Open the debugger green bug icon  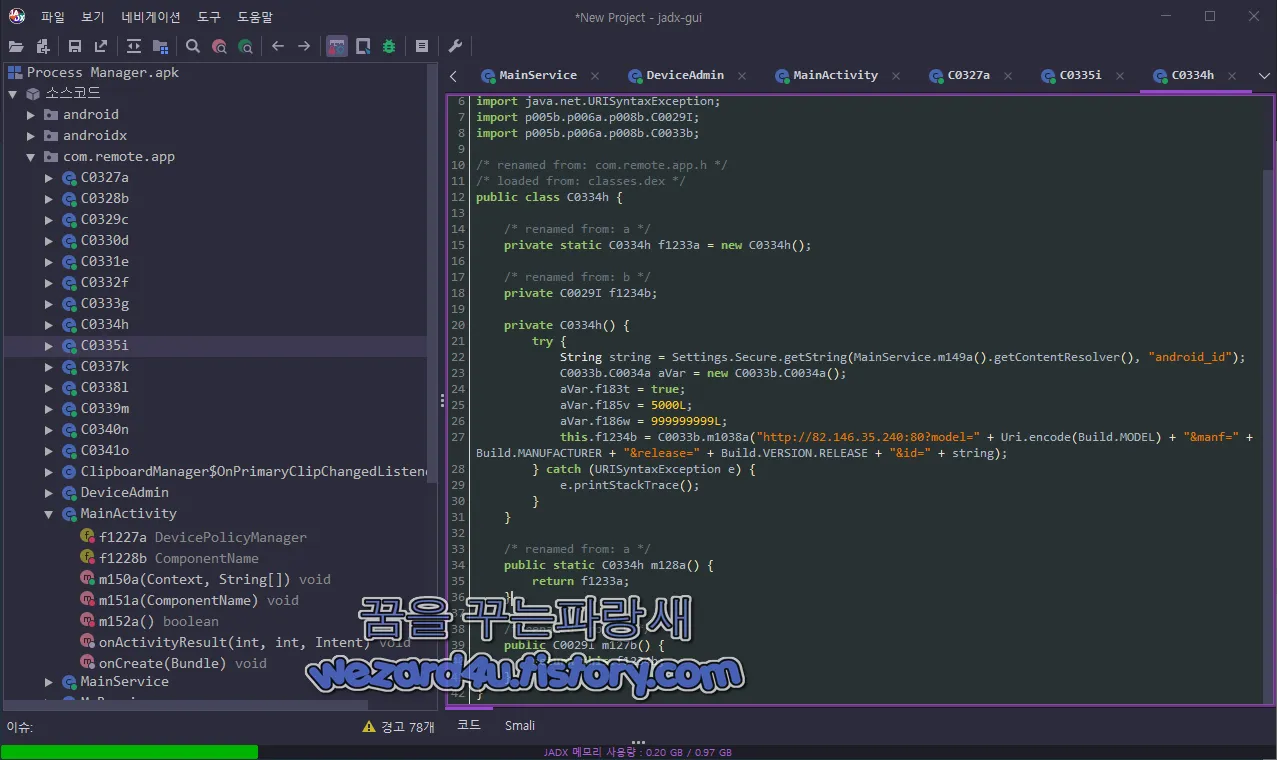389,46
